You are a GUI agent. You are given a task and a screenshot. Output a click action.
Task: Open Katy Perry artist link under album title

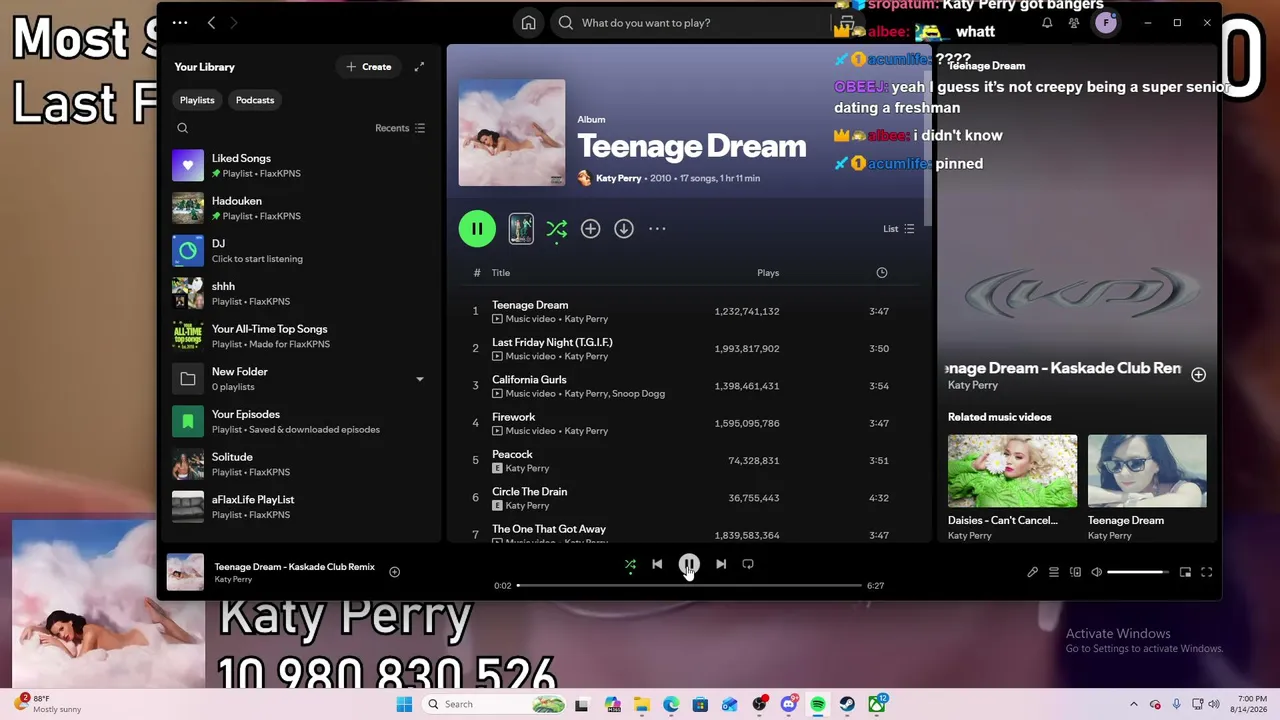618,178
